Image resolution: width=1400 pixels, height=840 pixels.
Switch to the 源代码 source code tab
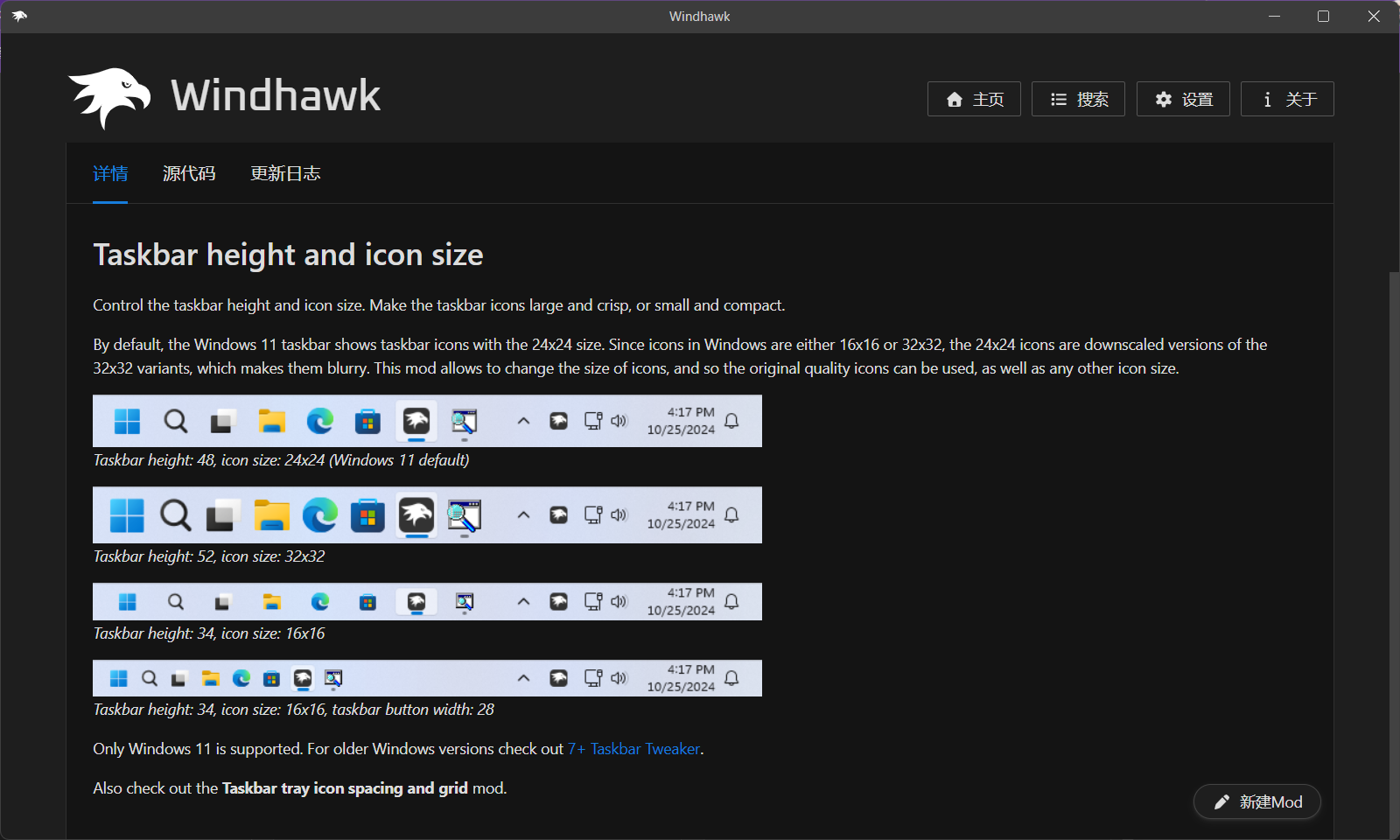(x=189, y=173)
